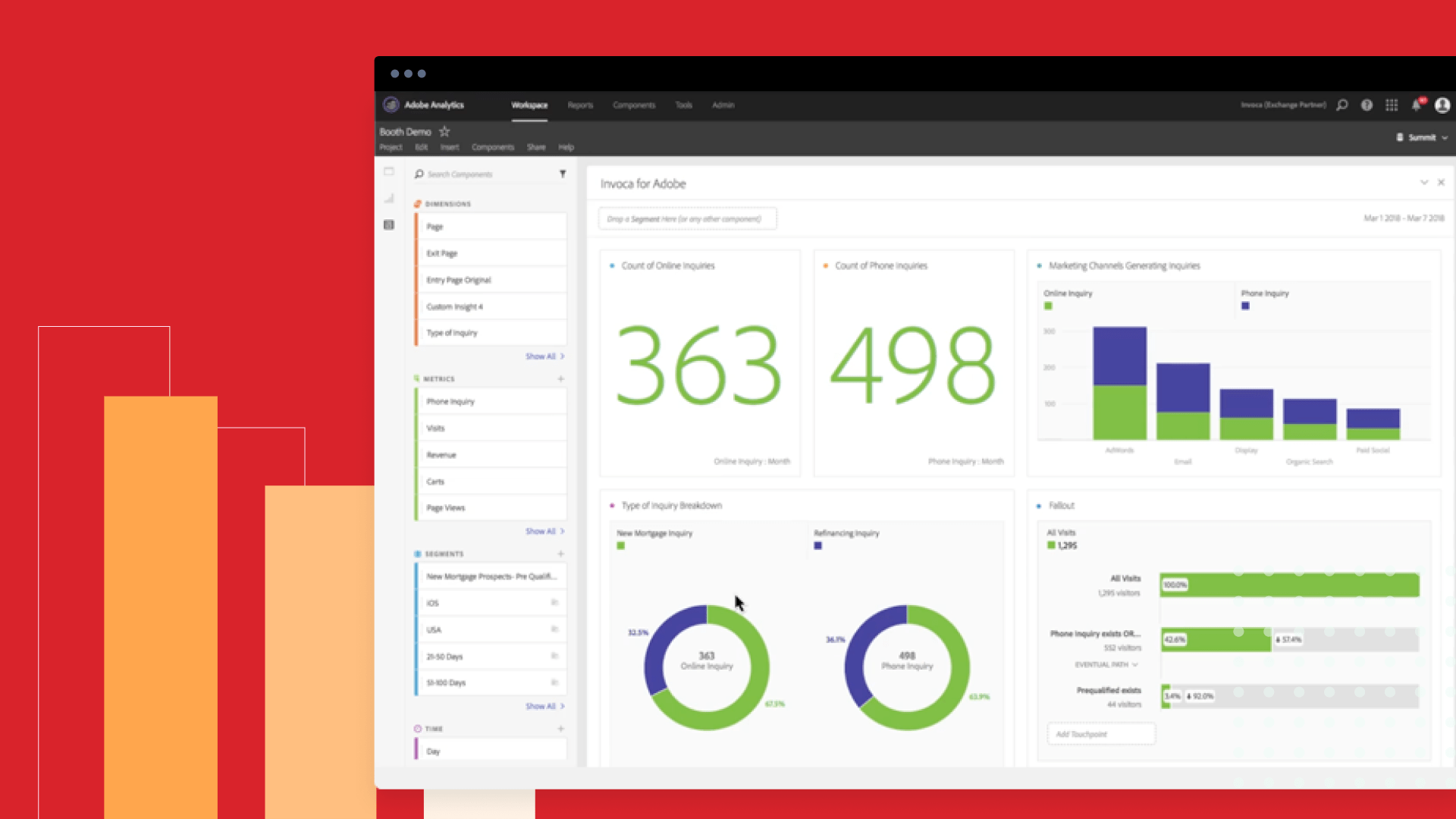1456x819 pixels.
Task: Open the apps grid switcher icon
Action: pyautogui.click(x=1392, y=105)
